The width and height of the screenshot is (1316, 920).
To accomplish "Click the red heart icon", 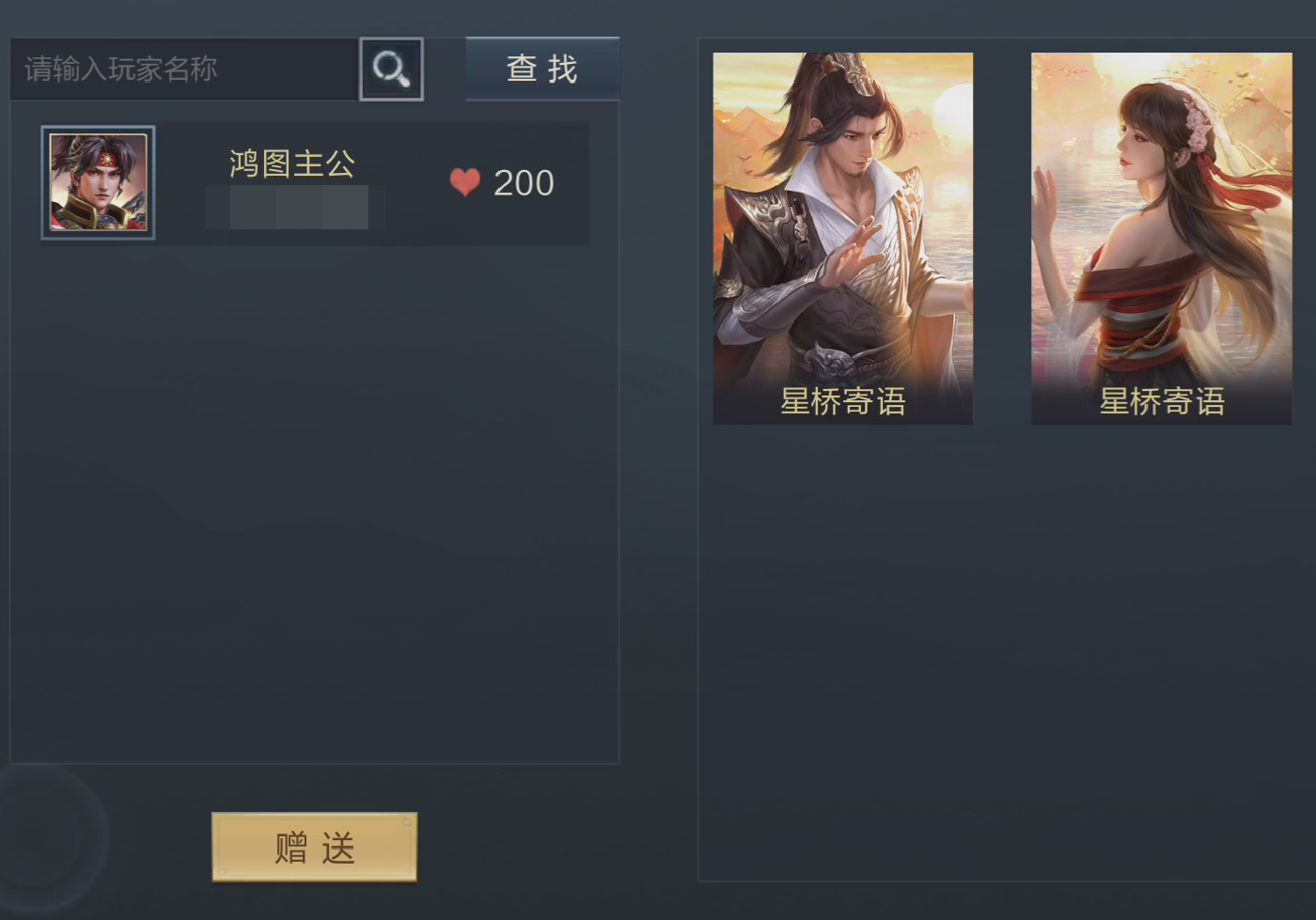I will coord(465,182).
